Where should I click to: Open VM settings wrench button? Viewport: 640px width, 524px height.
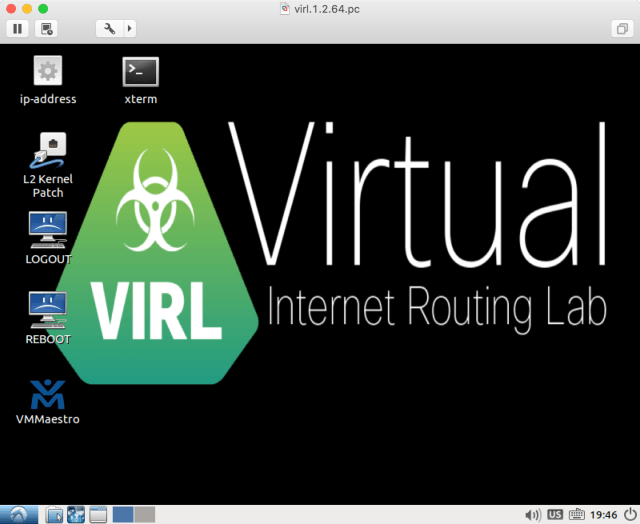point(109,29)
